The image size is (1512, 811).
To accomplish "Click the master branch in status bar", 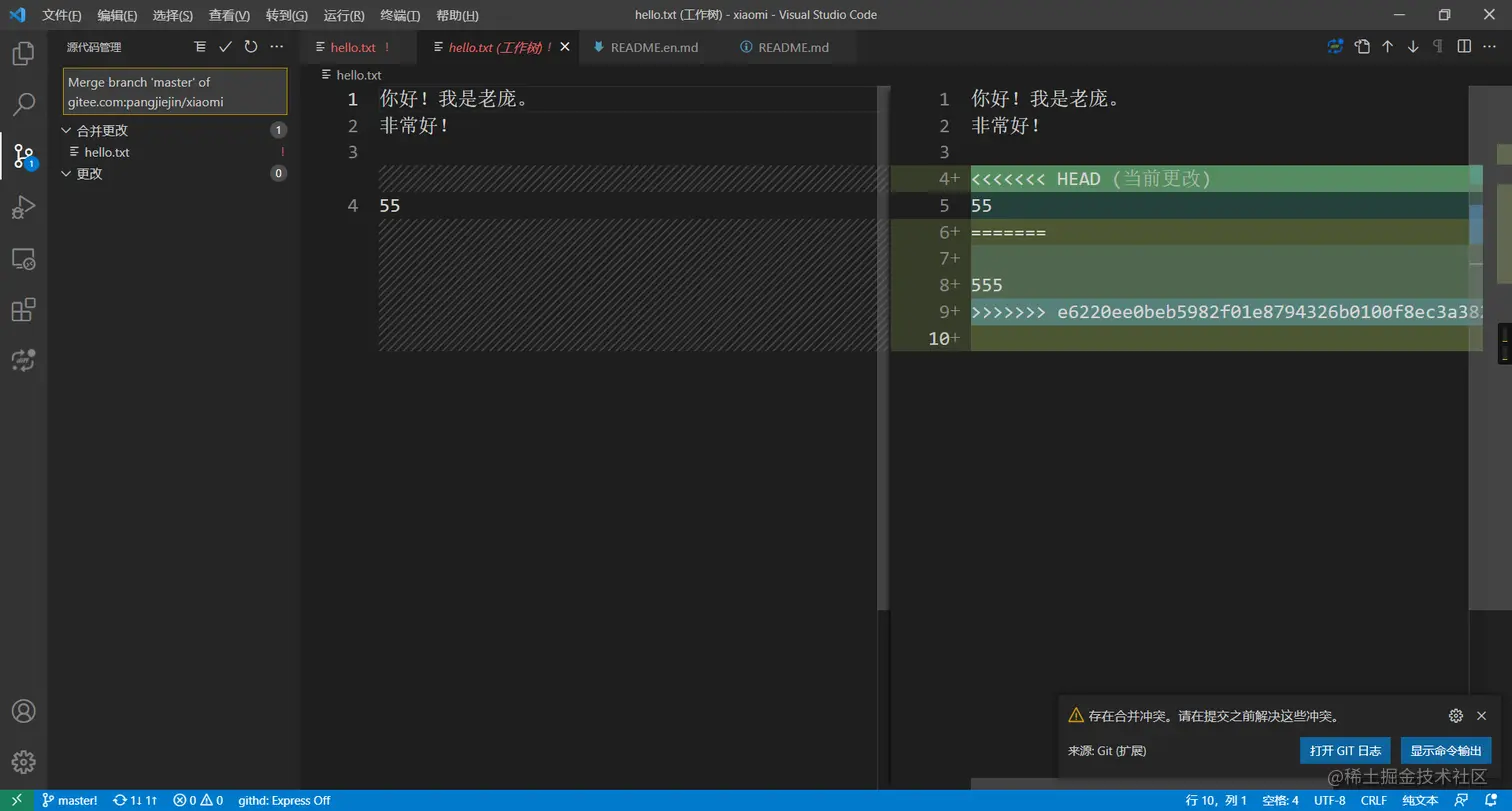I will pyautogui.click(x=70, y=800).
